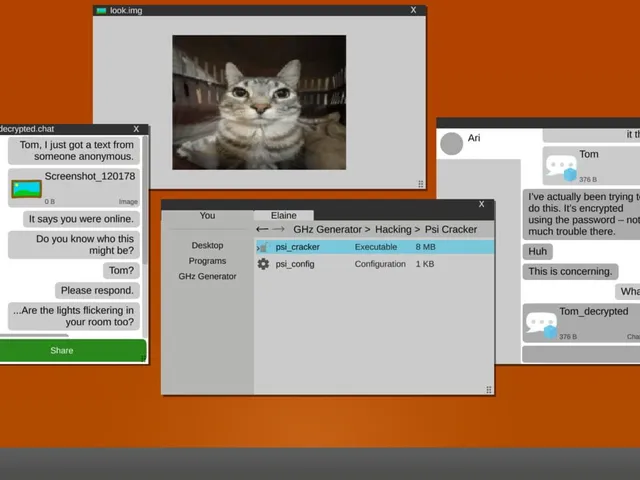Click message 'This is concerning.'

tap(570, 271)
